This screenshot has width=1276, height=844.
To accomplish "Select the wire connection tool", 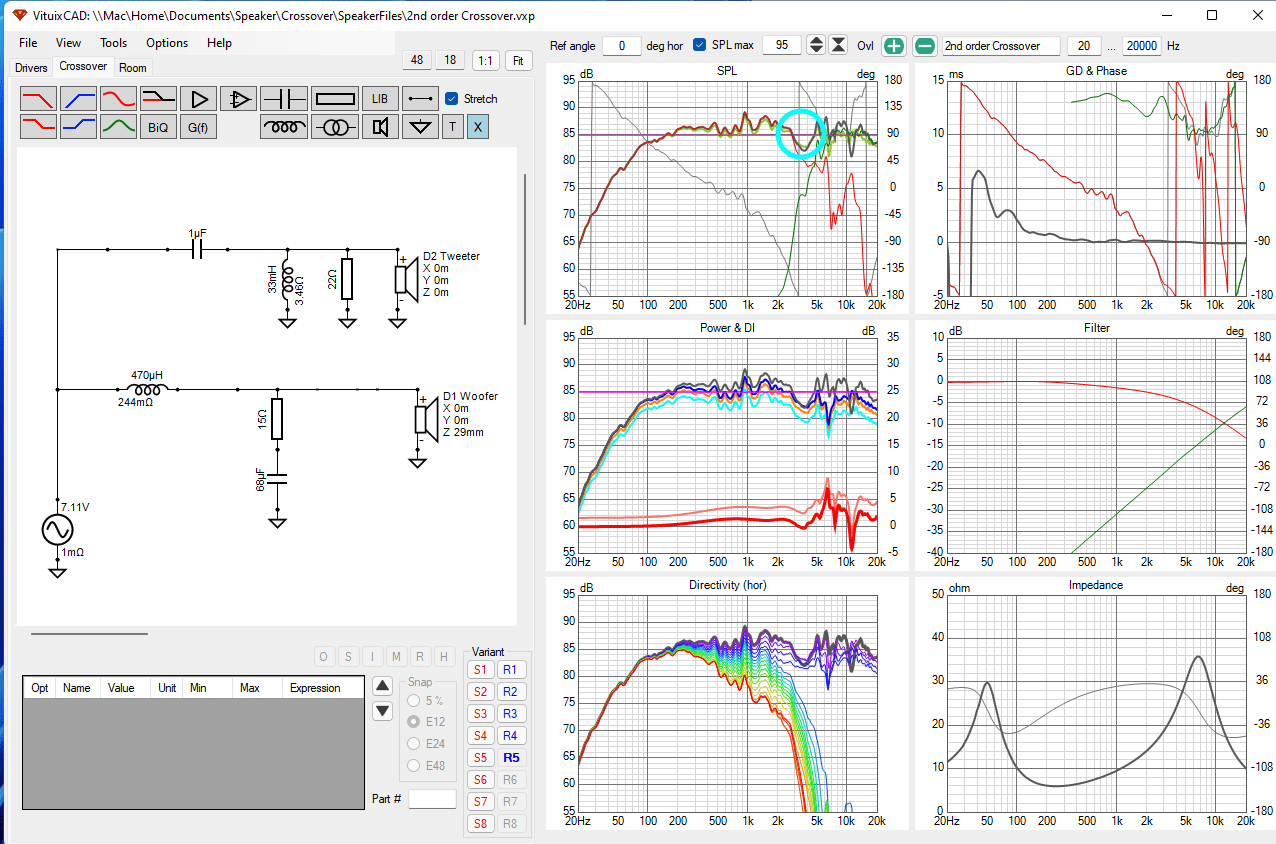I will [x=420, y=98].
